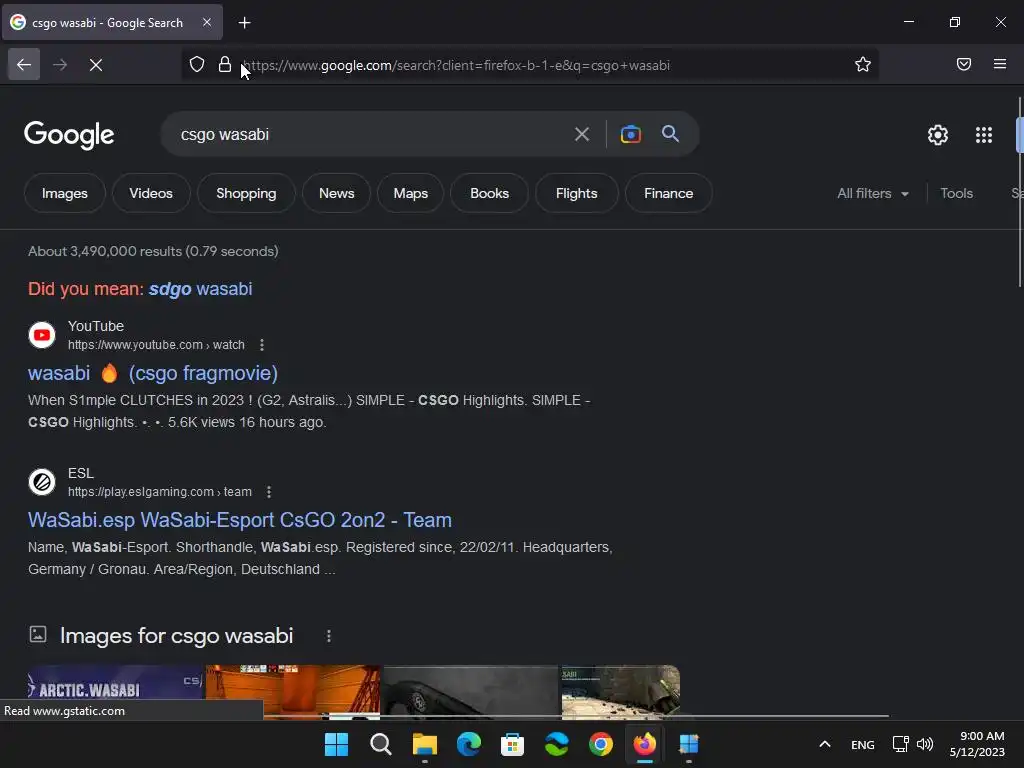This screenshot has width=1024, height=768.
Task: Show hidden system tray icons
Action: 825,744
